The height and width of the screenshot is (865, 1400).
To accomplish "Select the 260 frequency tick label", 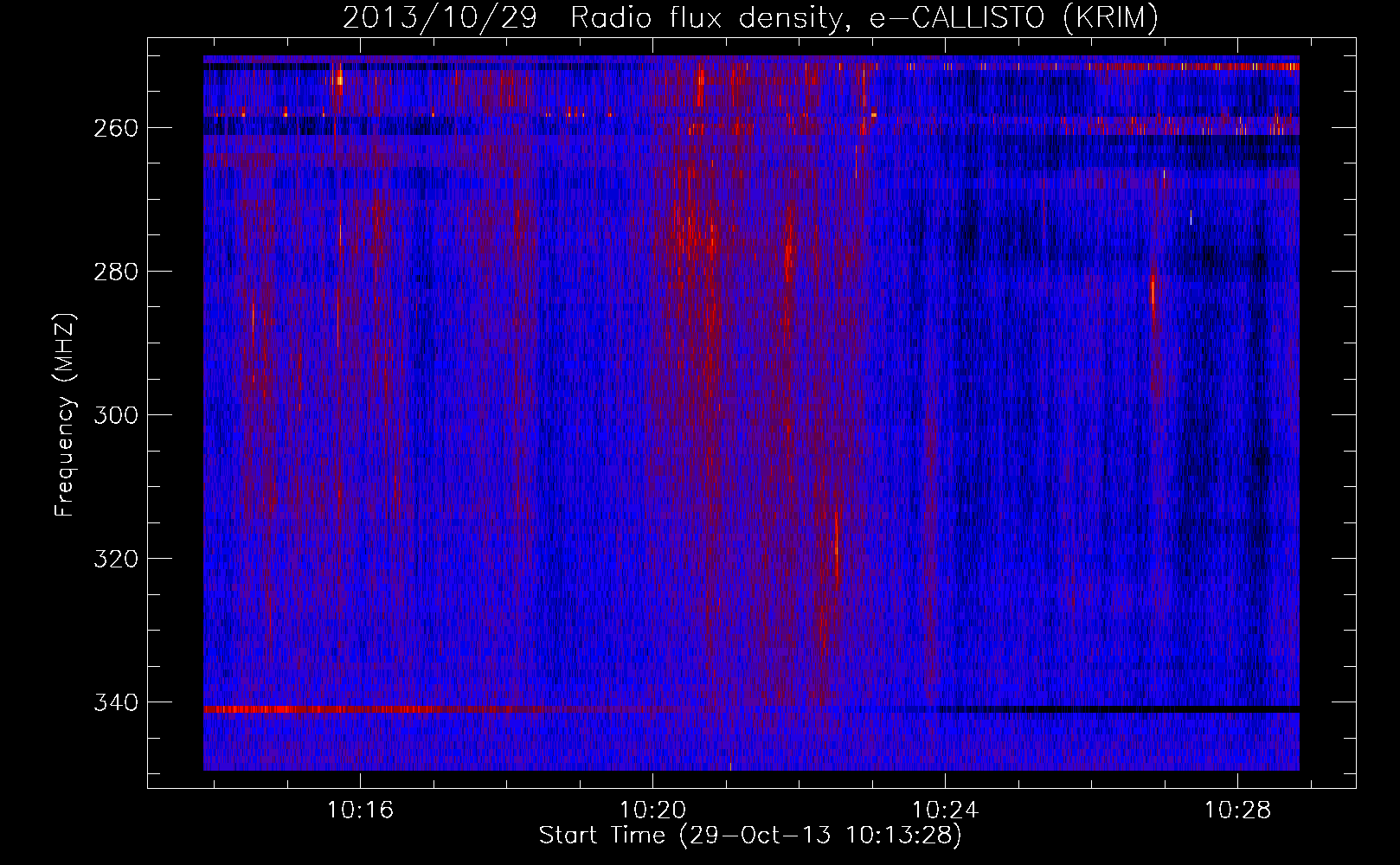I will coord(115,128).
